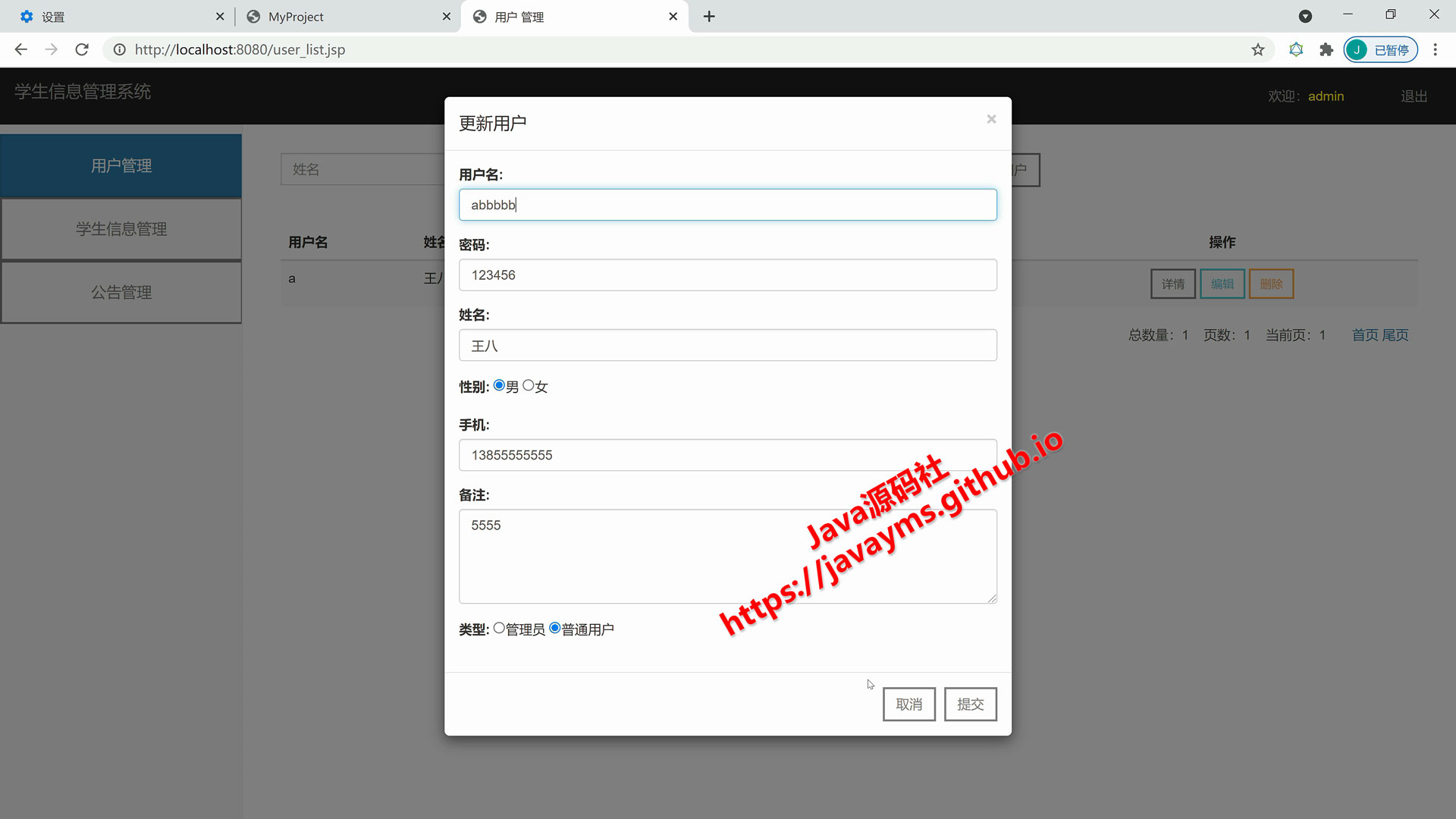The width and height of the screenshot is (1456, 819).
Task: Select the 用户管理 browser tab
Action: coord(574,16)
